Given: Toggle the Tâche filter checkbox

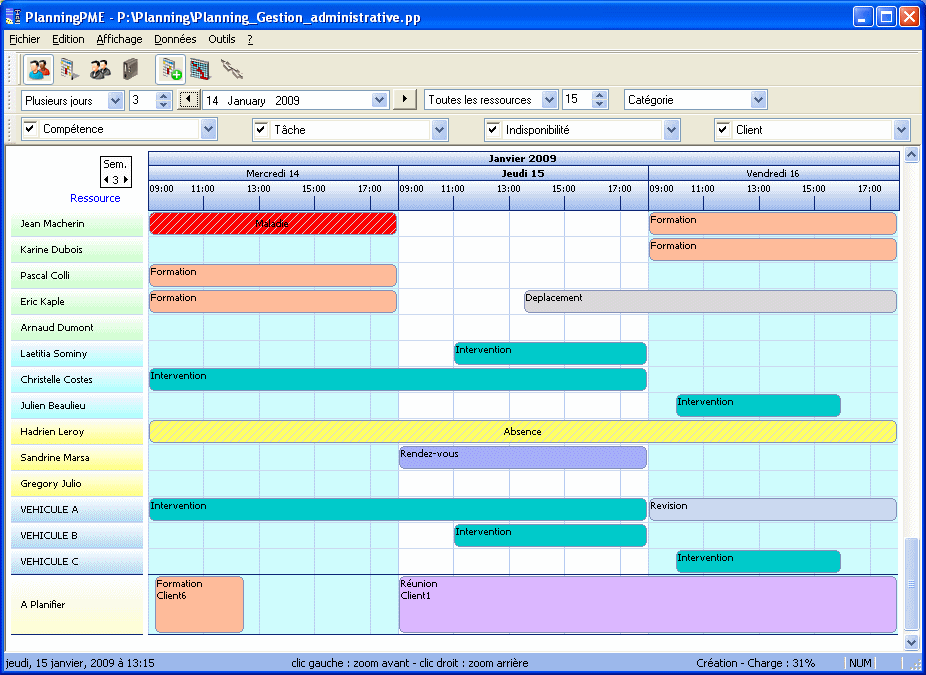Looking at the screenshot, I should tap(261, 129).
